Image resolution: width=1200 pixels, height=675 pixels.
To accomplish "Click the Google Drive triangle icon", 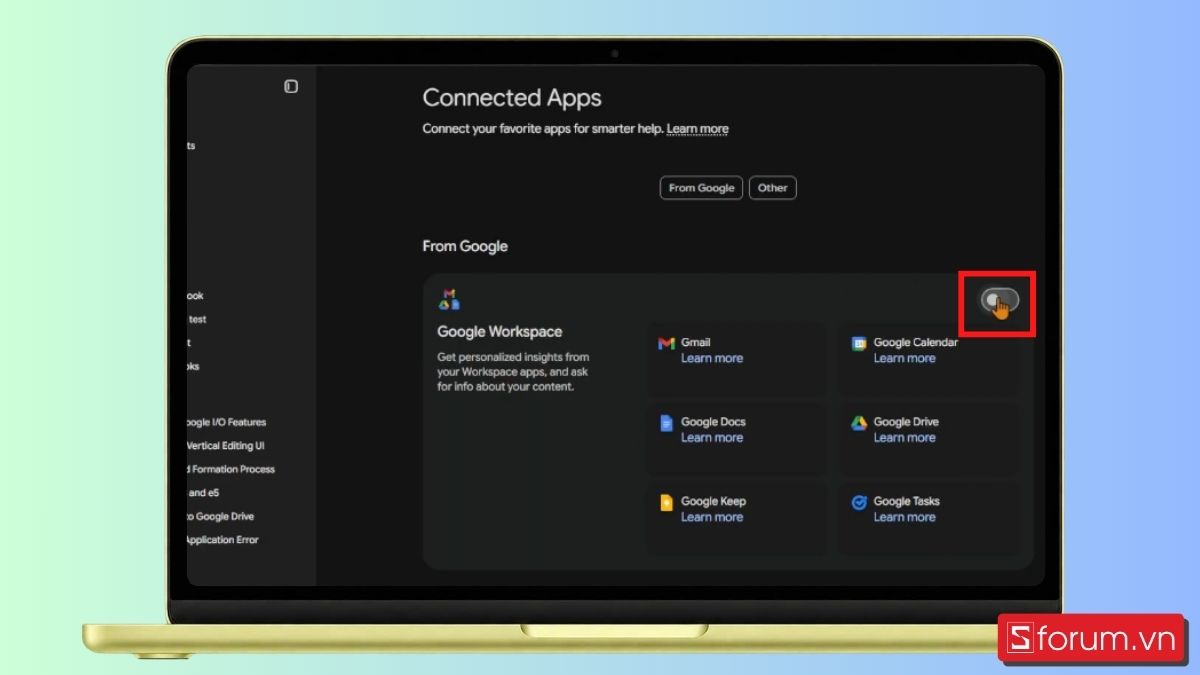I will pyautogui.click(x=859, y=423).
